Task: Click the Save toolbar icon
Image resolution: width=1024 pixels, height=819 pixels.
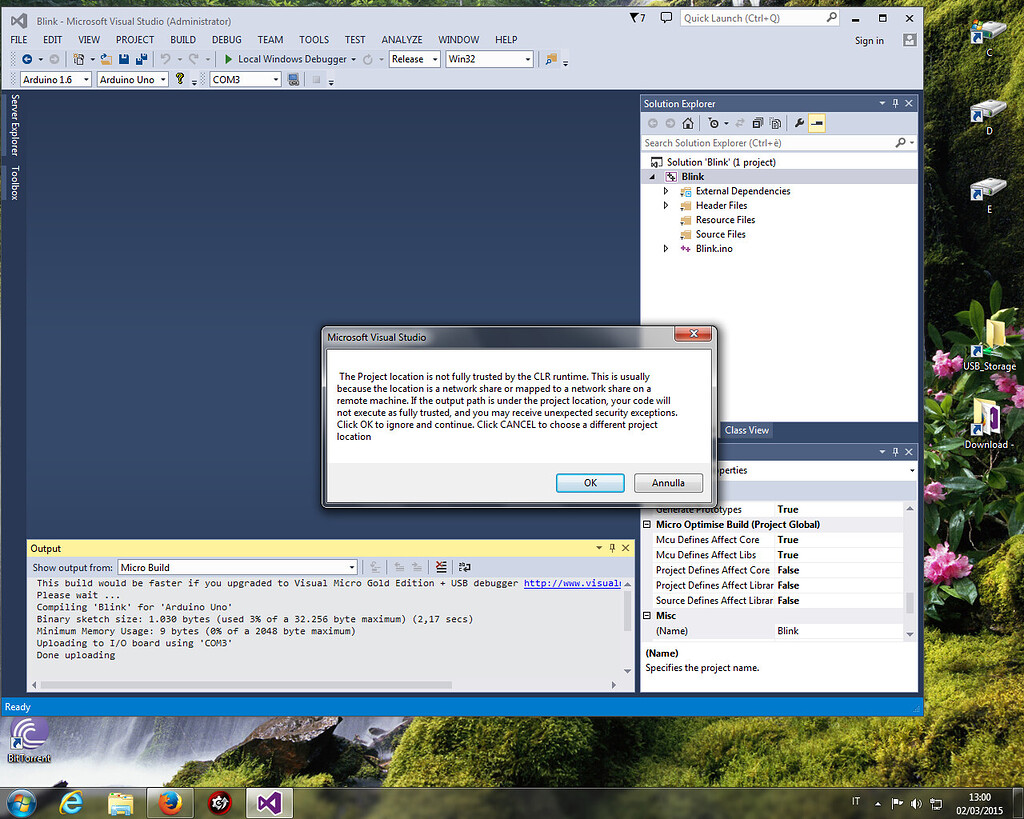Action: click(x=123, y=59)
